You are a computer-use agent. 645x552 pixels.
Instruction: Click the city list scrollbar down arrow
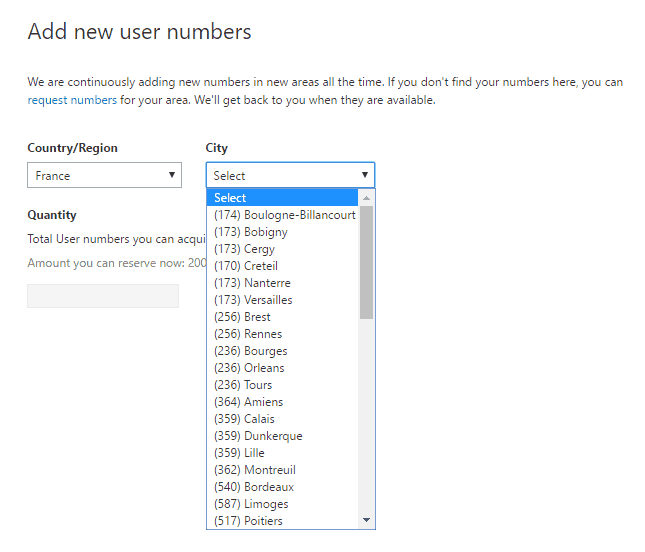366,520
